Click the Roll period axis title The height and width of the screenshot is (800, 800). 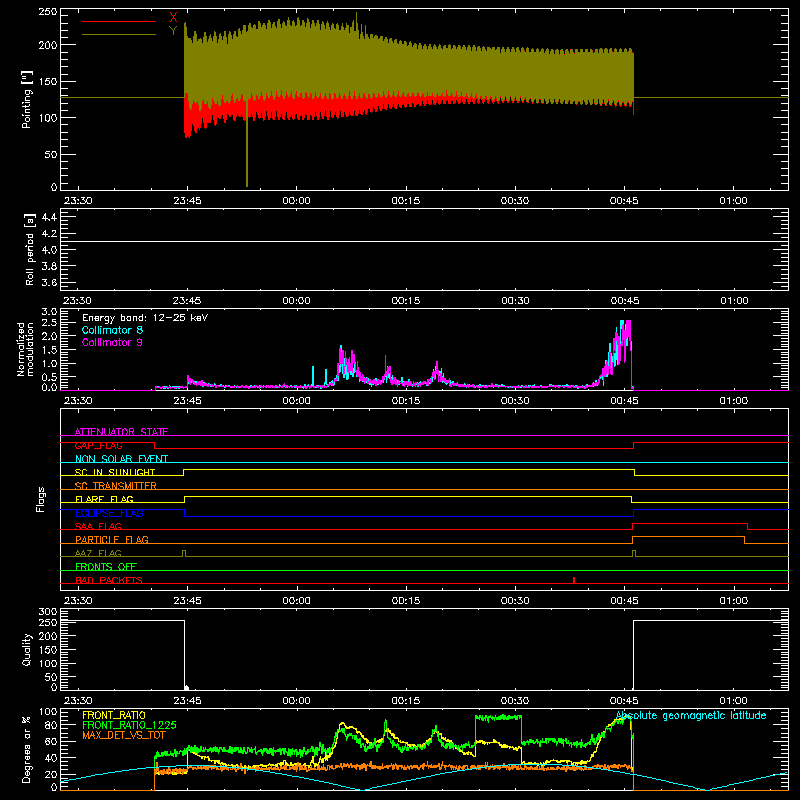(x=30, y=249)
